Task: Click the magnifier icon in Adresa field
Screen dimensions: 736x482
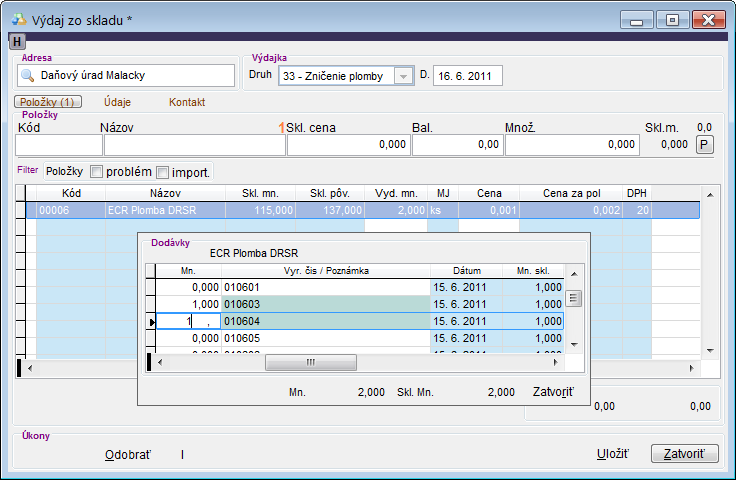Action: click(x=28, y=76)
